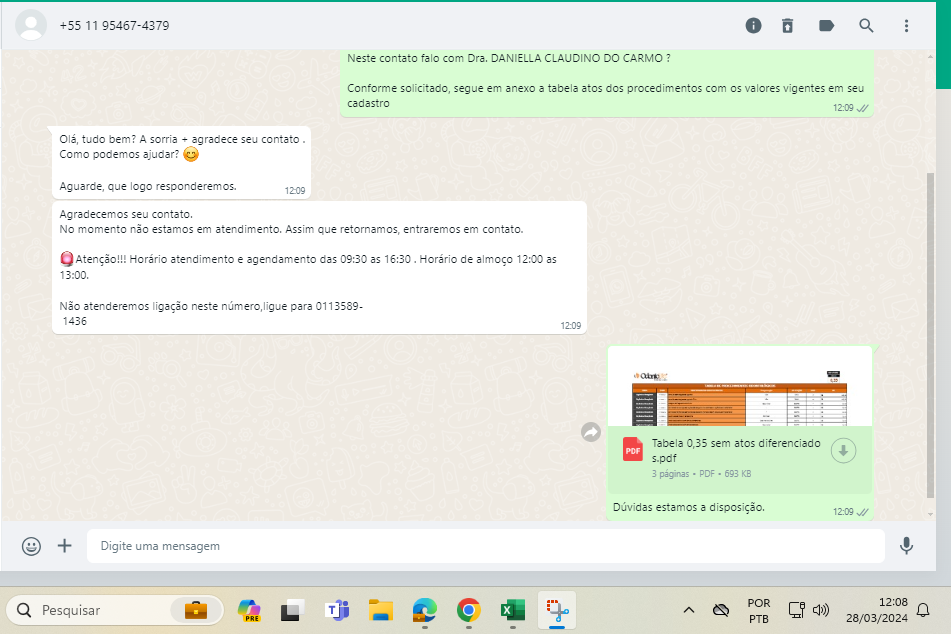Open contact info icon in chat header
The width and height of the screenshot is (951, 634).
click(x=753, y=25)
